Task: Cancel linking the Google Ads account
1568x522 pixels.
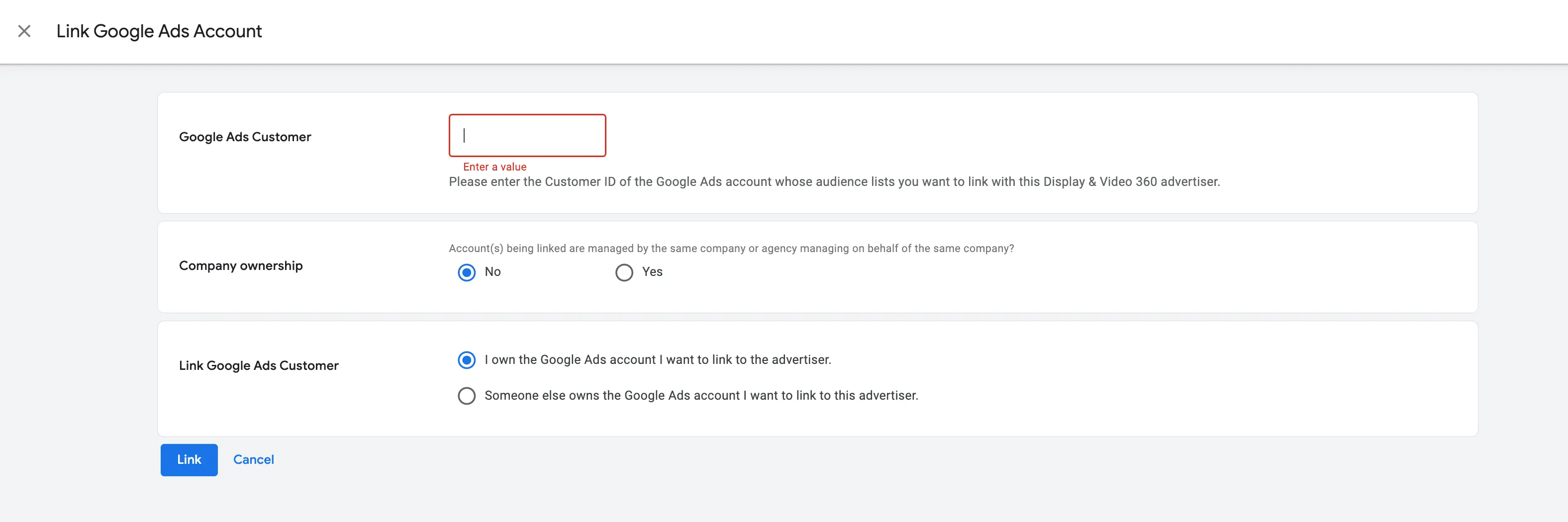Action: [x=253, y=460]
